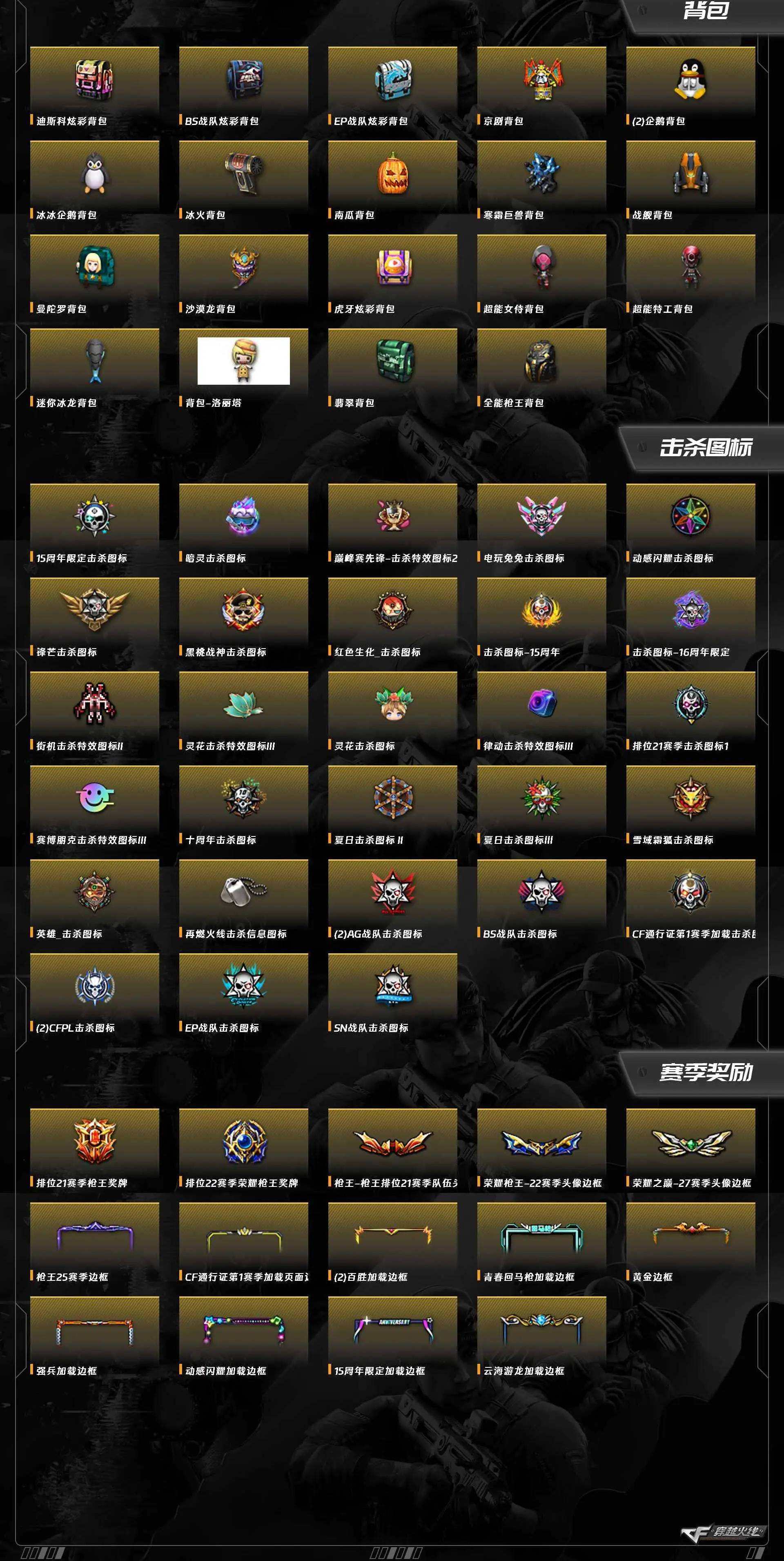Select the 荣耀之巅-27赛季头像边框 wings icon
784x1561 pixels.
pyautogui.click(x=690, y=1143)
